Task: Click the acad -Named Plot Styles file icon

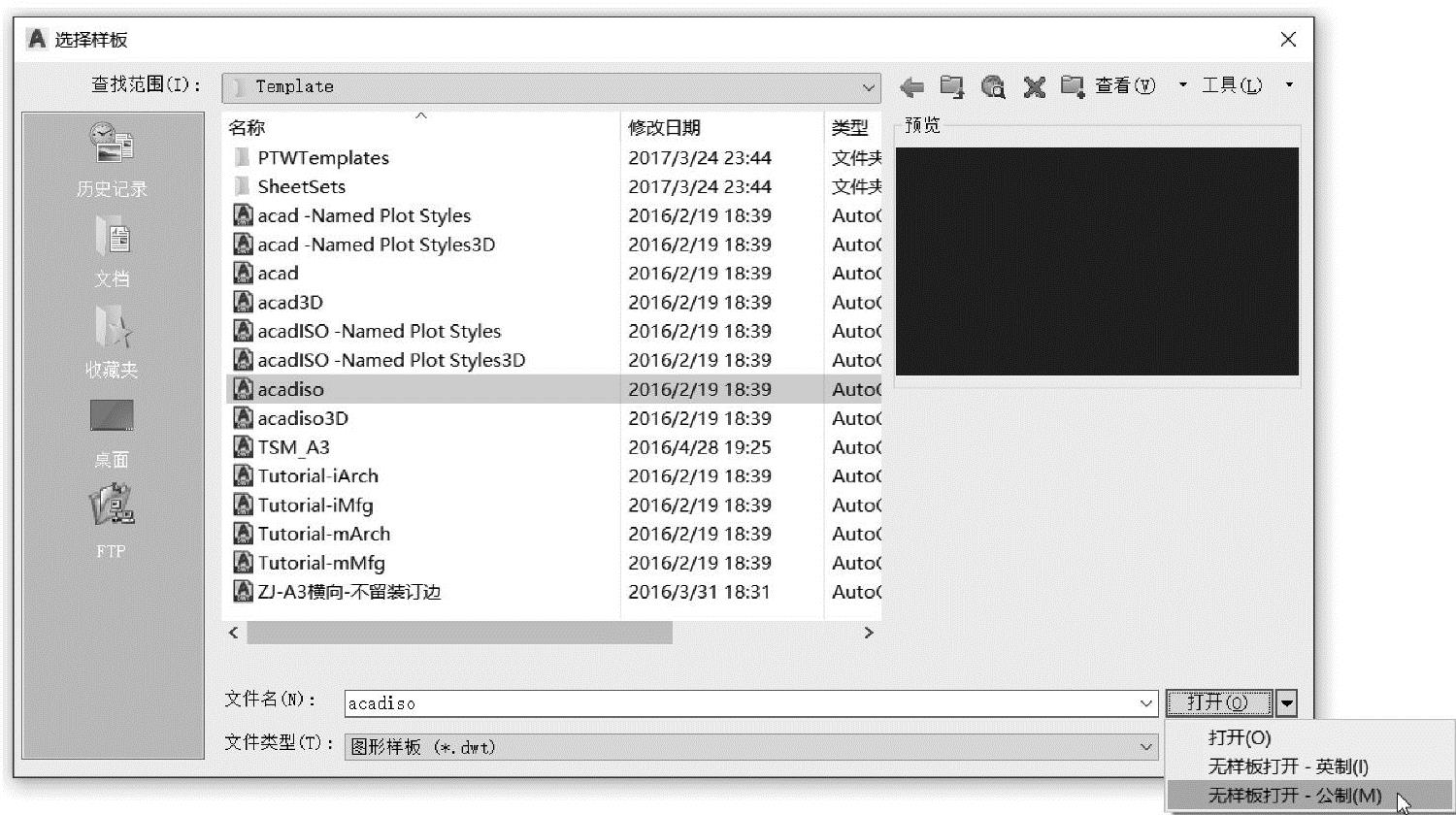Action: 244,215
